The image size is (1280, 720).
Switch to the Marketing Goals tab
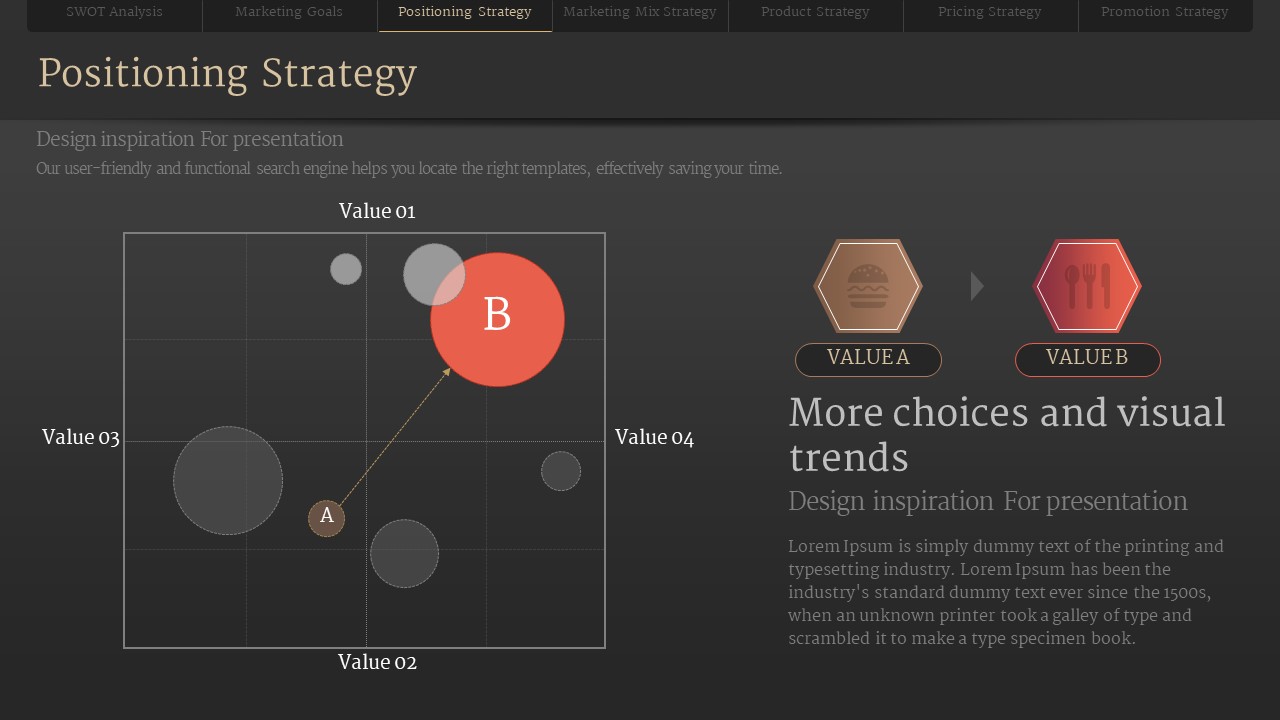coord(289,12)
